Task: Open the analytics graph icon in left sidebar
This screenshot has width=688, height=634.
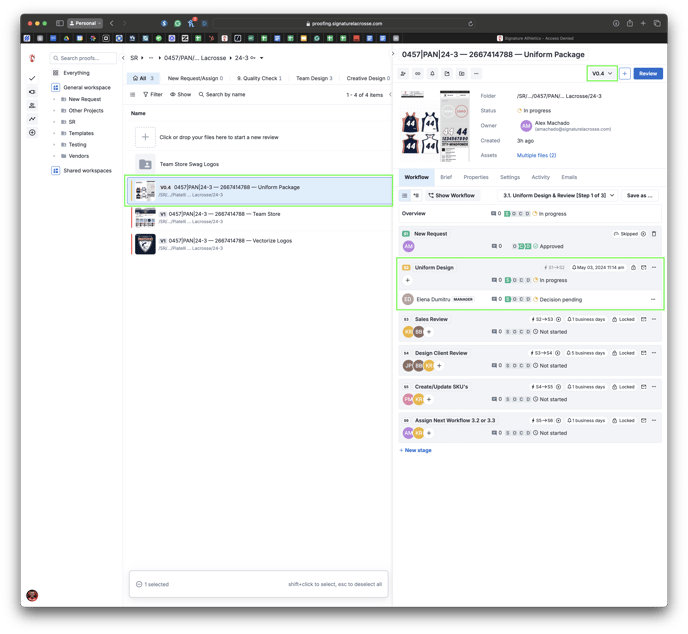Action: click(x=32, y=119)
